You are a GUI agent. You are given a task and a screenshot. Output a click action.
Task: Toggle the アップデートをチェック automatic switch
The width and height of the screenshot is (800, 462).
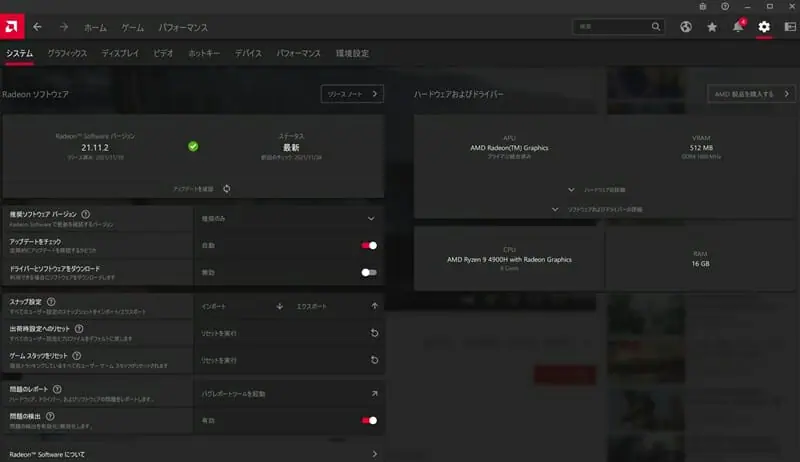click(x=369, y=245)
